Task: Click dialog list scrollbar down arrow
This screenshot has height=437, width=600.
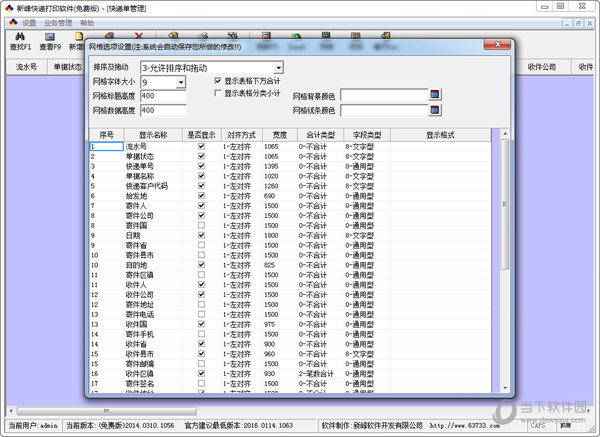Action: click(505, 388)
